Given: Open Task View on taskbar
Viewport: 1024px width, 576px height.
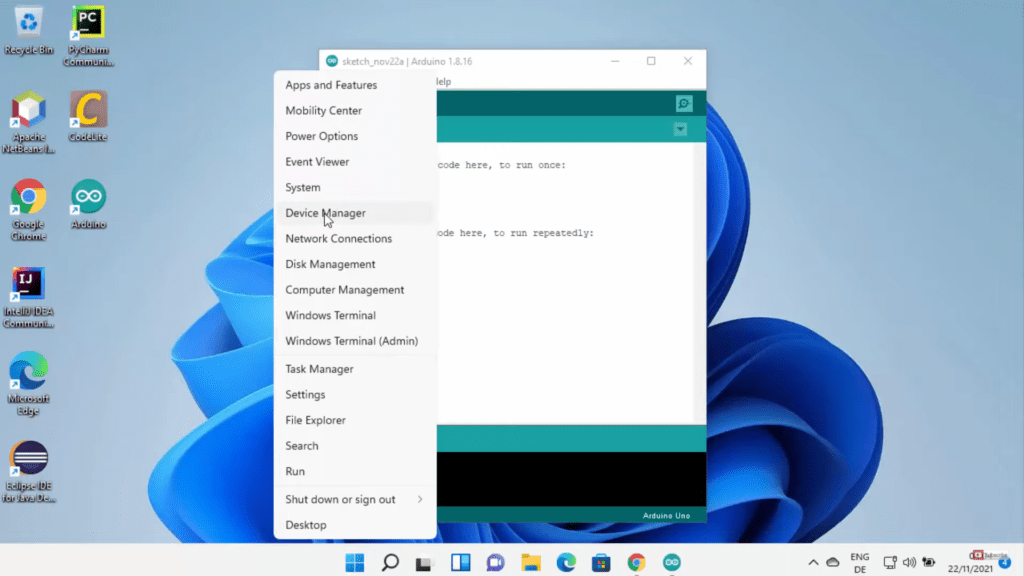Looking at the screenshot, I should pos(424,562).
